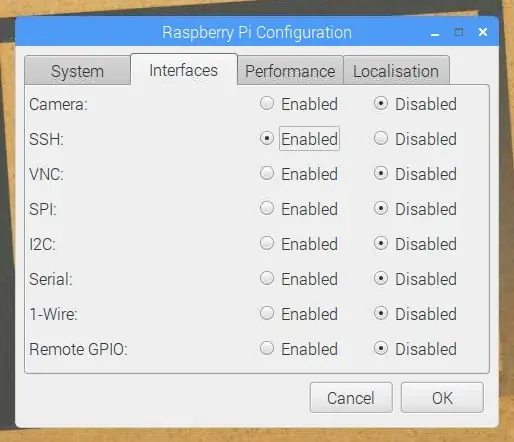Screen dimensions: 514x442
Task: Go to the Localisation tab
Action: (396, 71)
